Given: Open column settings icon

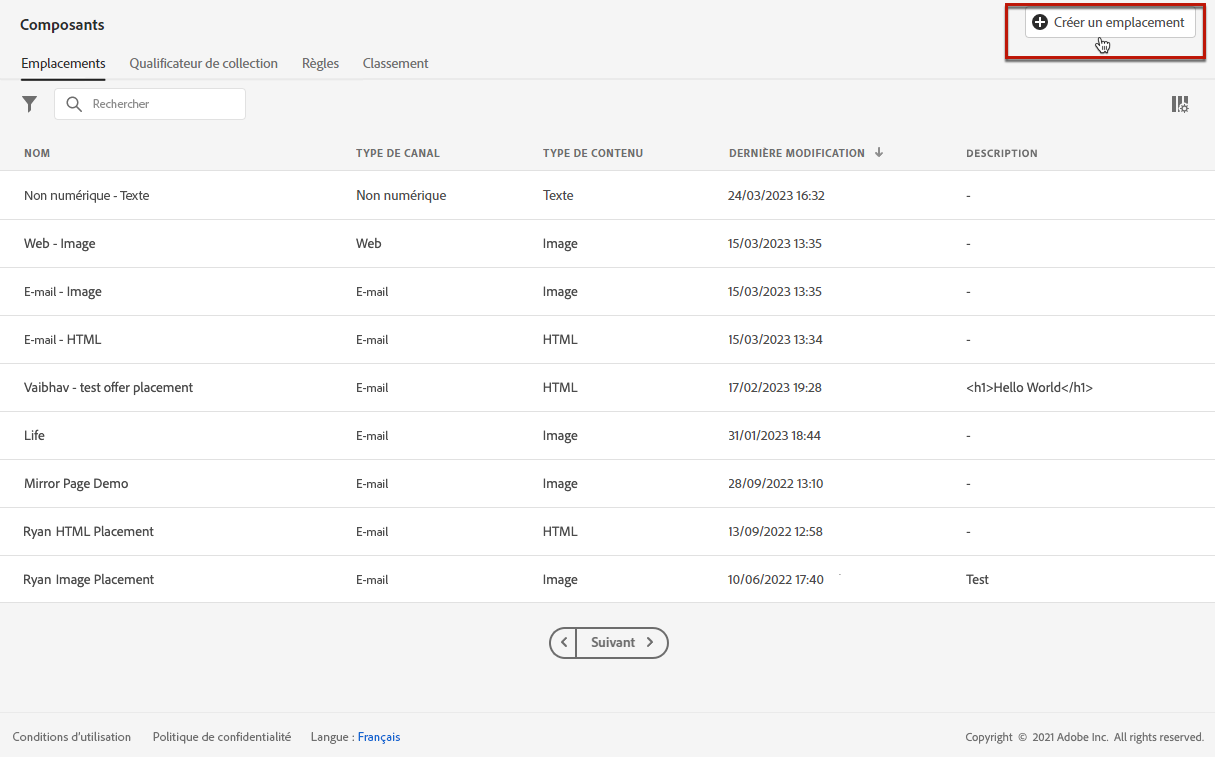Looking at the screenshot, I should click(x=1180, y=104).
